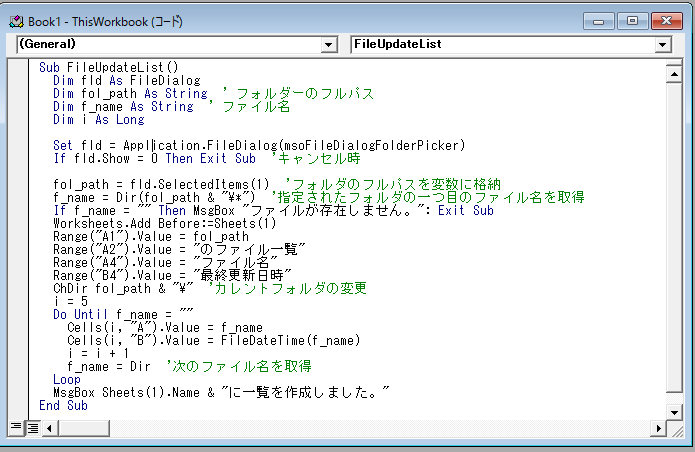The image size is (695, 452).
Task: Click the margin indicator bar beside Sub line
Action: 19,67
